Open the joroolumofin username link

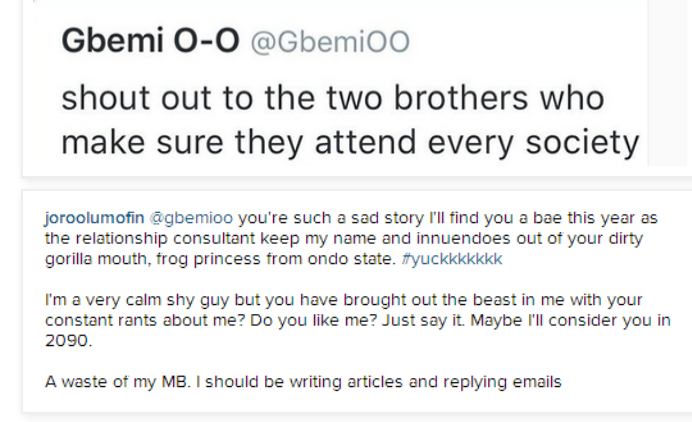(x=94, y=218)
